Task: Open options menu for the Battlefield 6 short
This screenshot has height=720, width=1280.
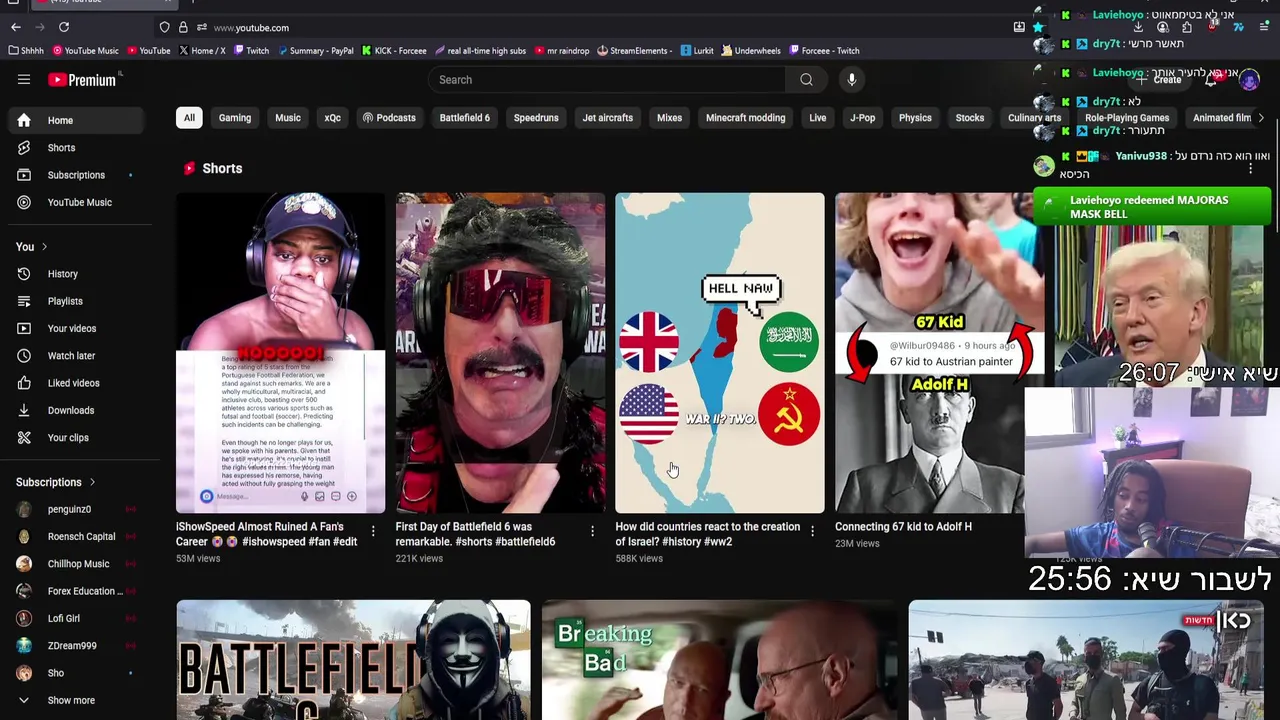Action: pos(592,531)
